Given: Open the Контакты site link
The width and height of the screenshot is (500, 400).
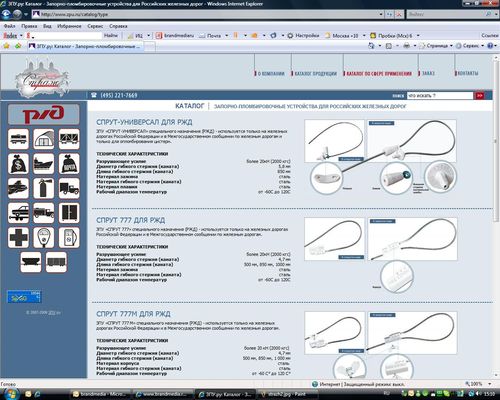Looking at the screenshot, I should click(x=468, y=73).
